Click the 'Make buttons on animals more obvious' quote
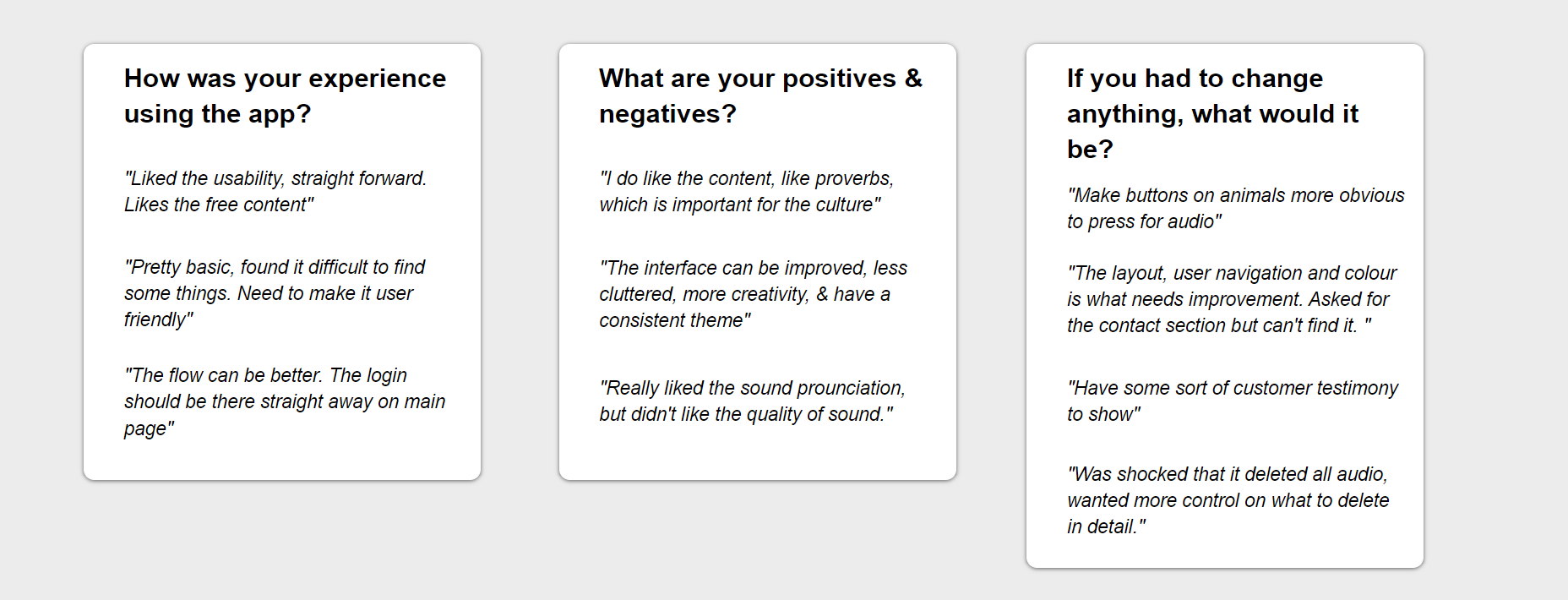 pos(1235,208)
